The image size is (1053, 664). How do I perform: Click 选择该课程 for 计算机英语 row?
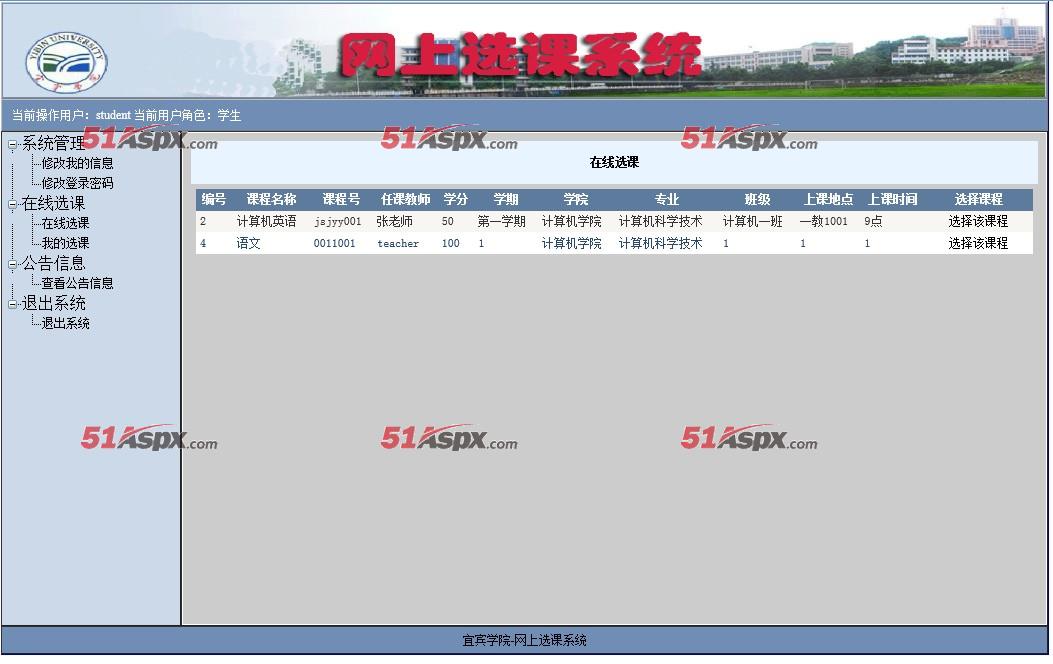click(x=978, y=221)
